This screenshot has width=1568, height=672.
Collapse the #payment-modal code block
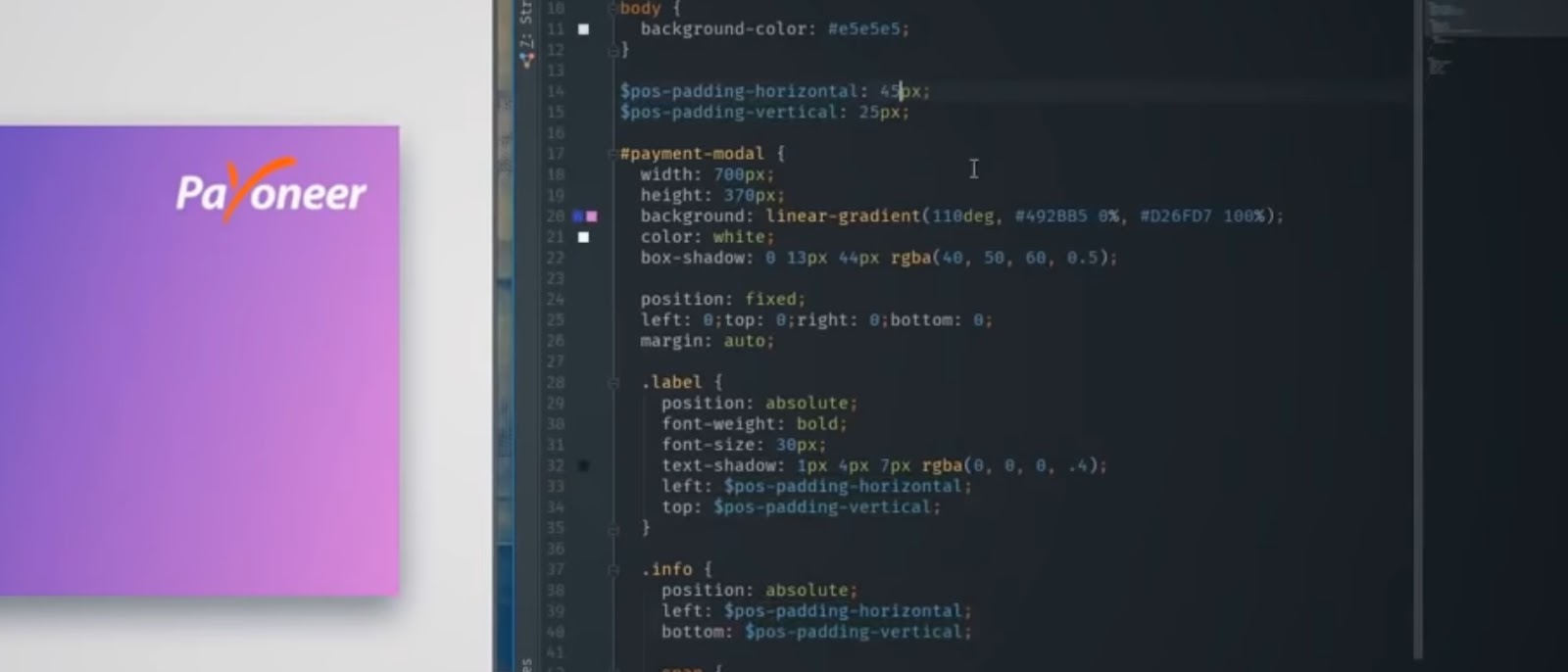613,154
